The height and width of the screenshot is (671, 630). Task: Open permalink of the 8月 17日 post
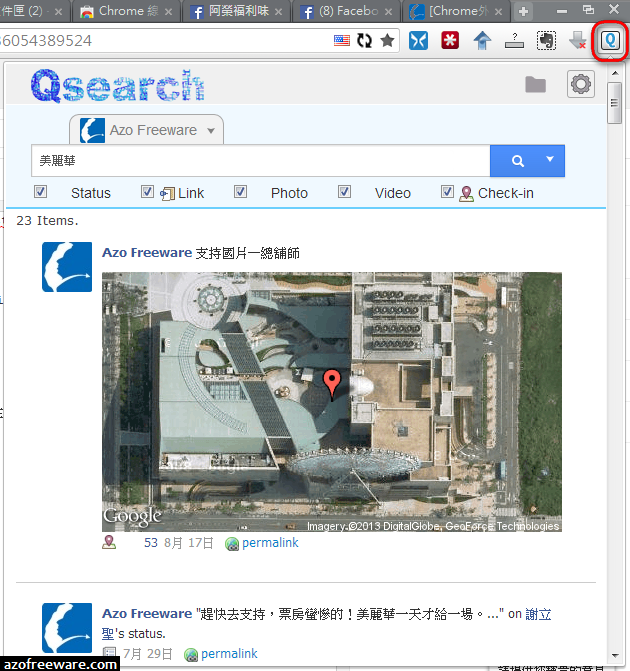coord(270,543)
